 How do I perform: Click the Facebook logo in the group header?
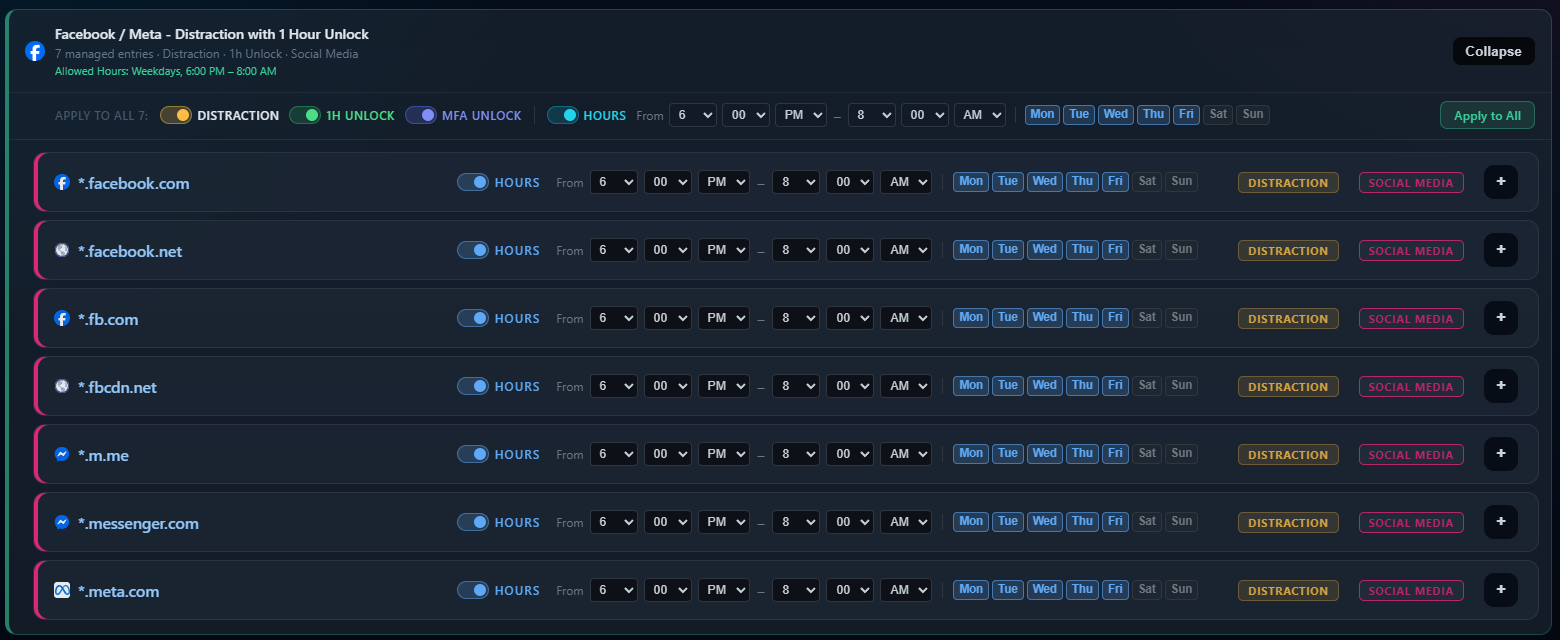[35, 51]
